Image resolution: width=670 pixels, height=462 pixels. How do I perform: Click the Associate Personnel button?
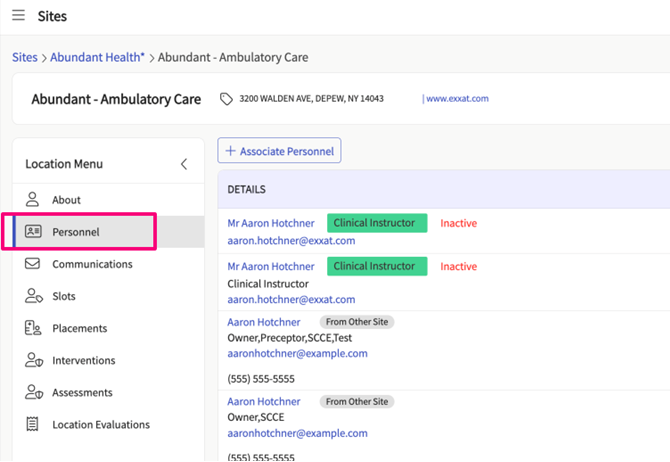pyautogui.click(x=280, y=151)
